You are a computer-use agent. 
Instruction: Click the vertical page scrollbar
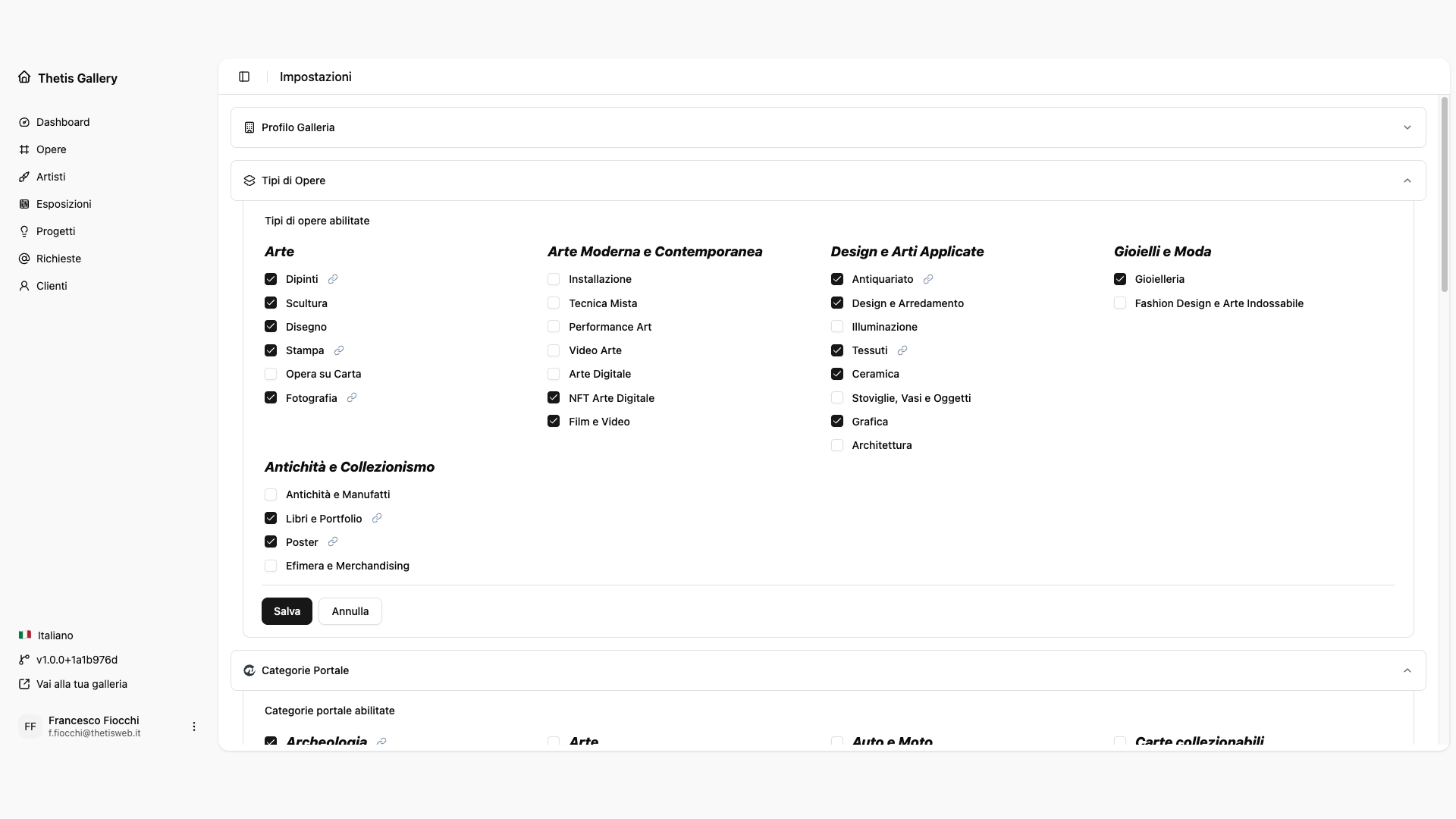pos(1444,194)
